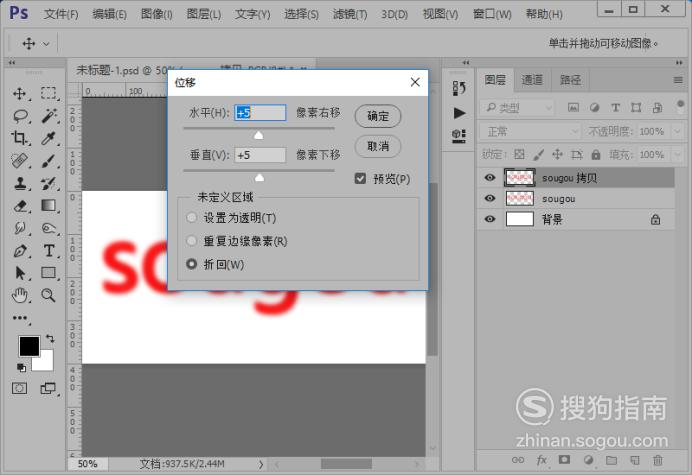Toggle Quick Mask mode

[19, 388]
